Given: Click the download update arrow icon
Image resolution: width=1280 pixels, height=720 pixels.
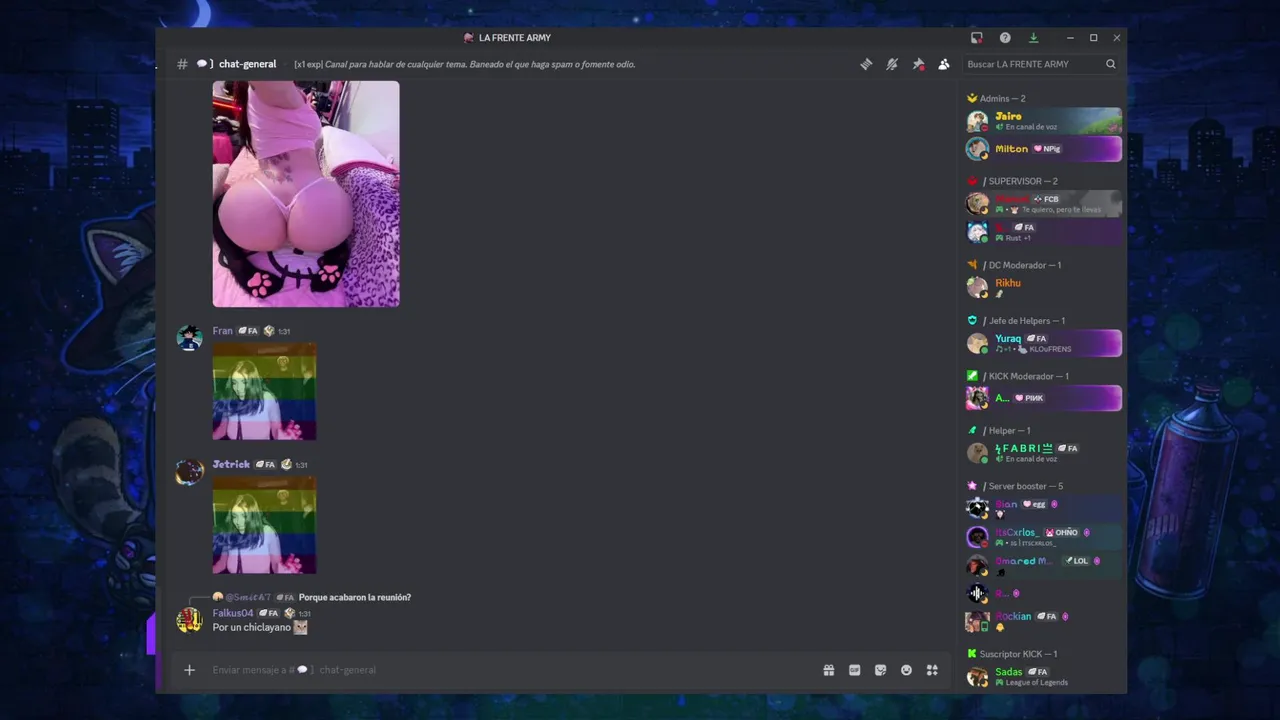Looking at the screenshot, I should pyautogui.click(x=1033, y=38).
